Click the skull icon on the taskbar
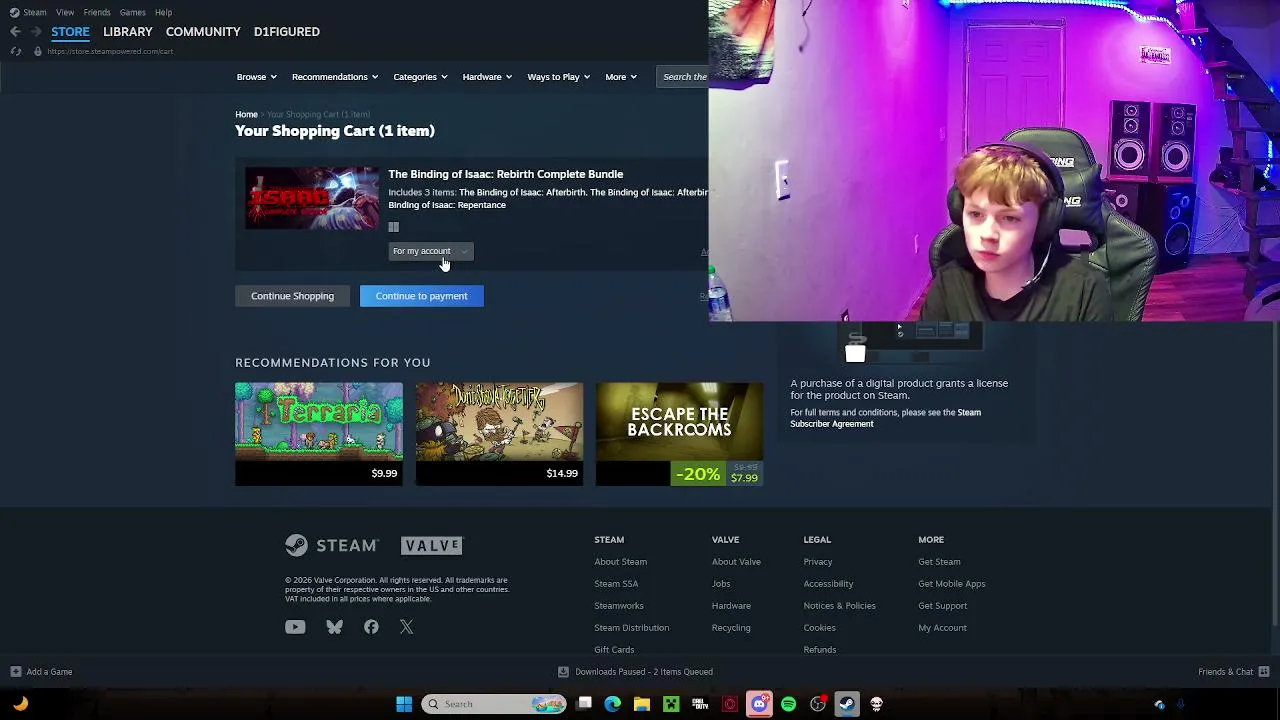 876,704
